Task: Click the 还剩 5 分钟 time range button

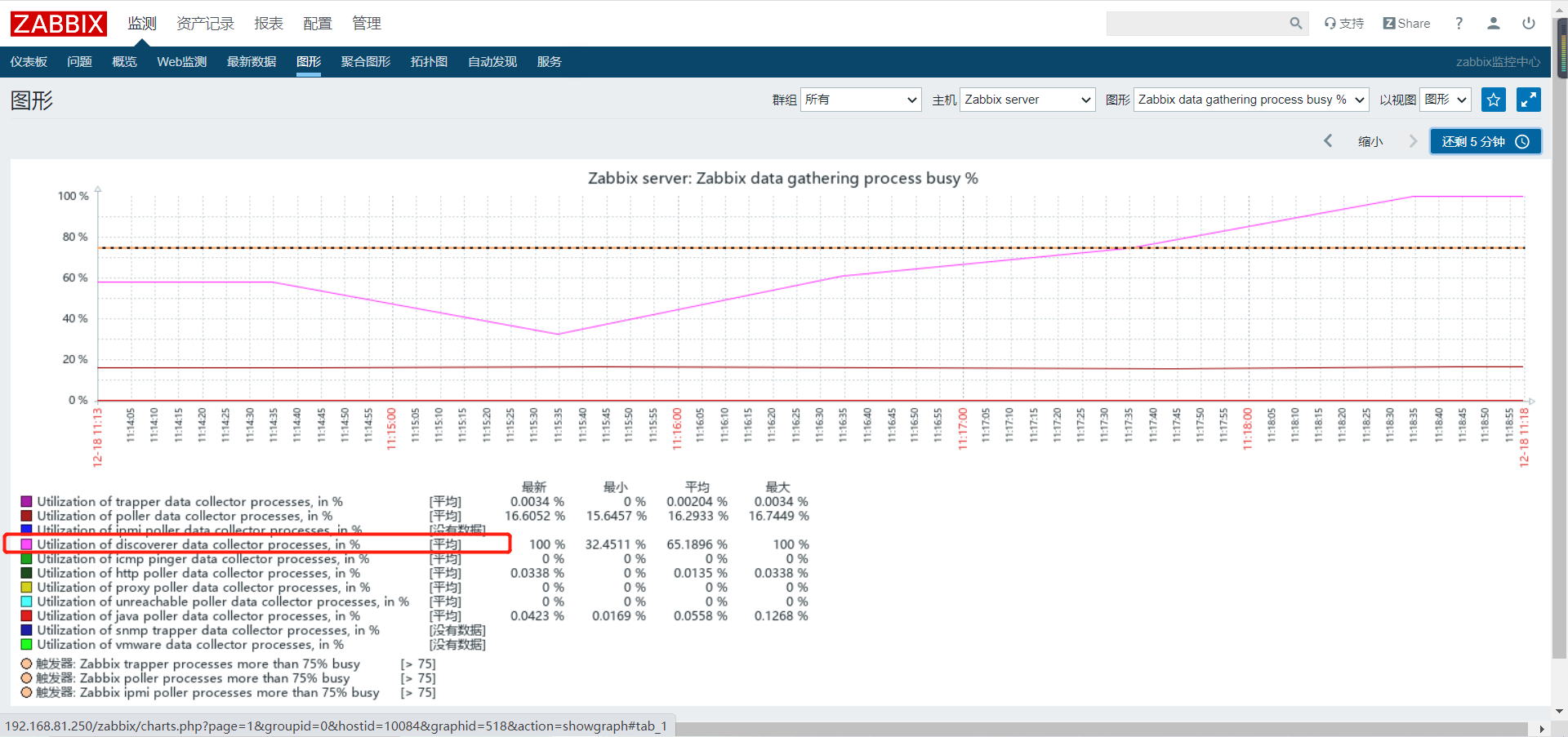Action: tap(1486, 141)
